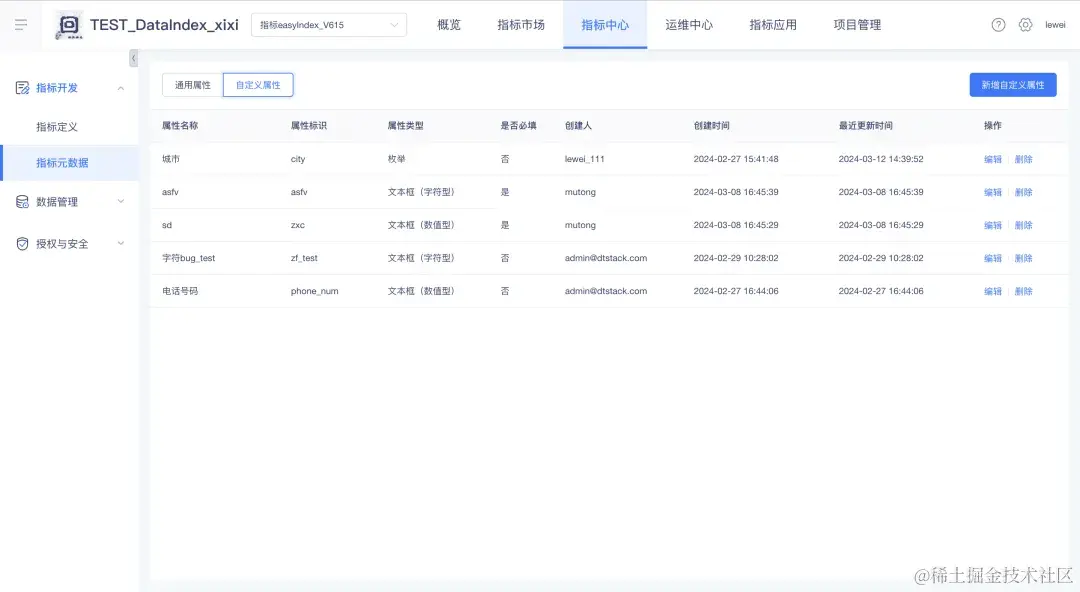Expand the 数据管理 section

point(122,201)
